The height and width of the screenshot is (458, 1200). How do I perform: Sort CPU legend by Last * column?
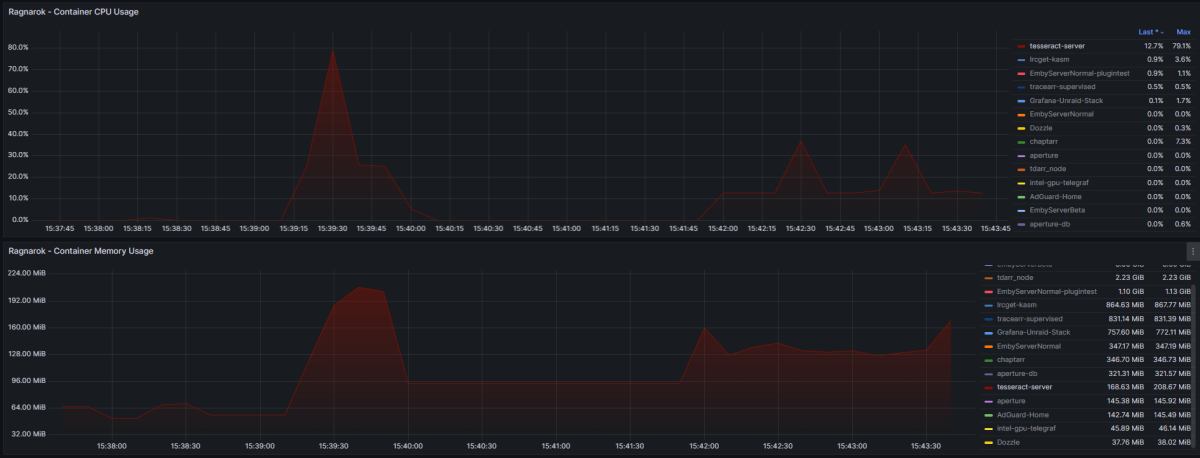click(1150, 32)
